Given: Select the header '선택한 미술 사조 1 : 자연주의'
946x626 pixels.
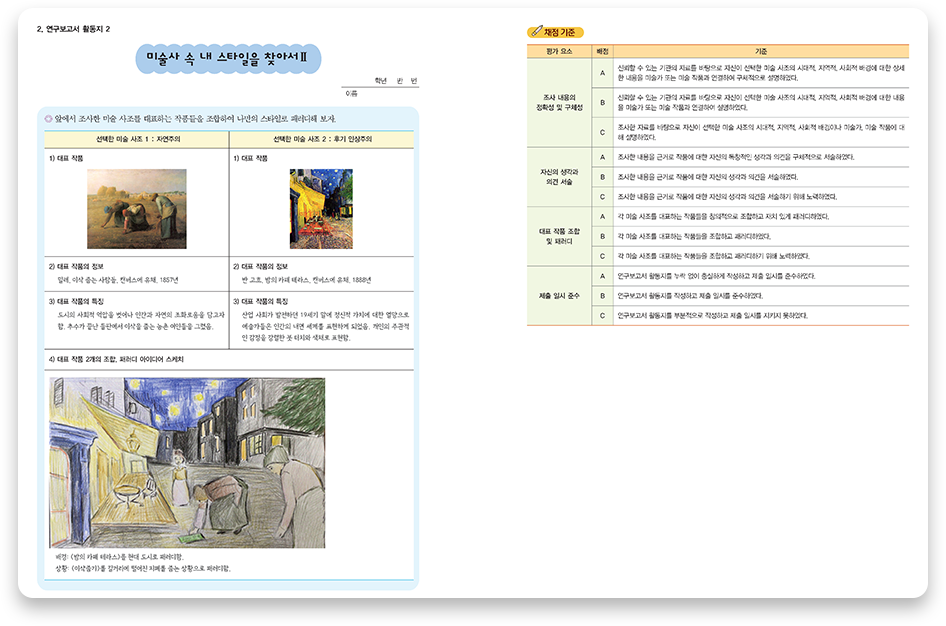Looking at the screenshot, I should [138, 139].
